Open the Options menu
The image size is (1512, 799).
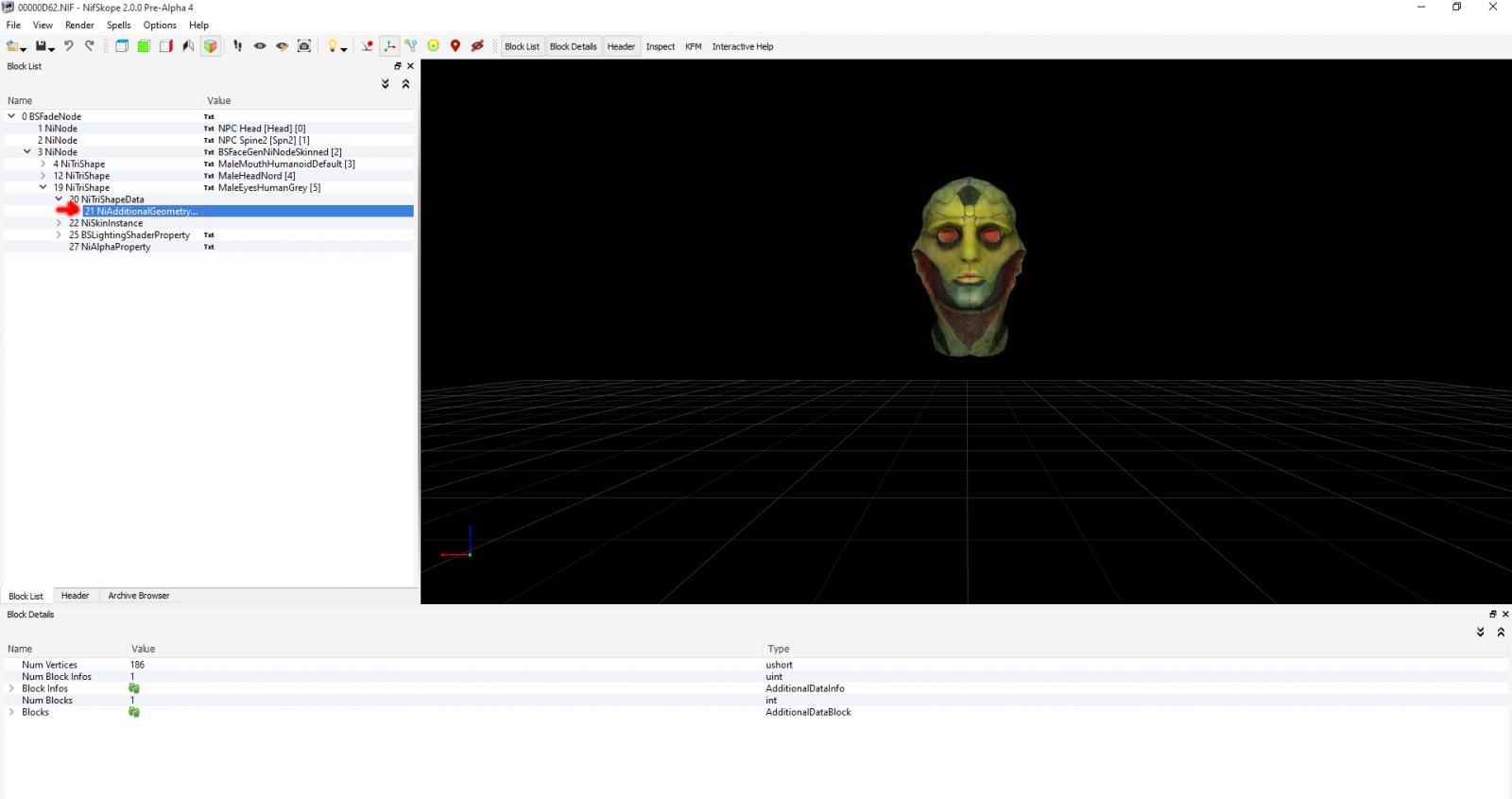pos(160,26)
